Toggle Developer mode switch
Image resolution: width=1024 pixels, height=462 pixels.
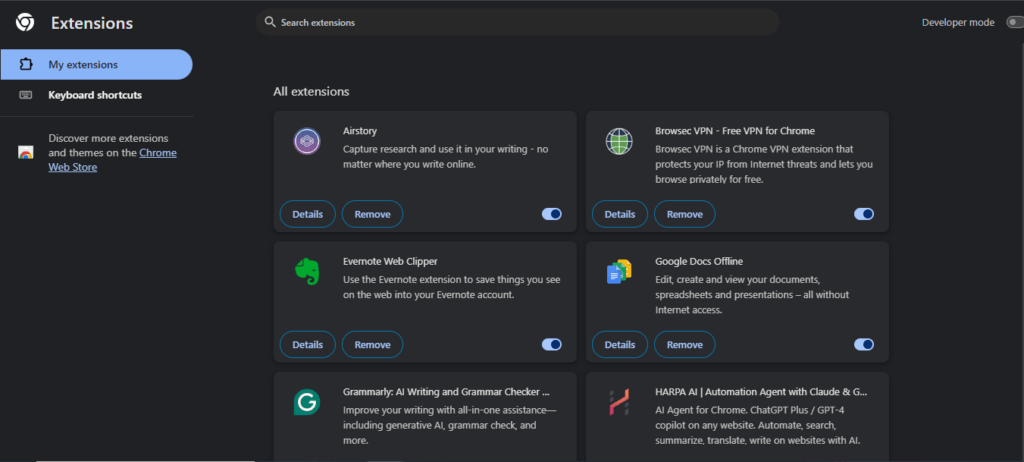pyautogui.click(x=1014, y=22)
